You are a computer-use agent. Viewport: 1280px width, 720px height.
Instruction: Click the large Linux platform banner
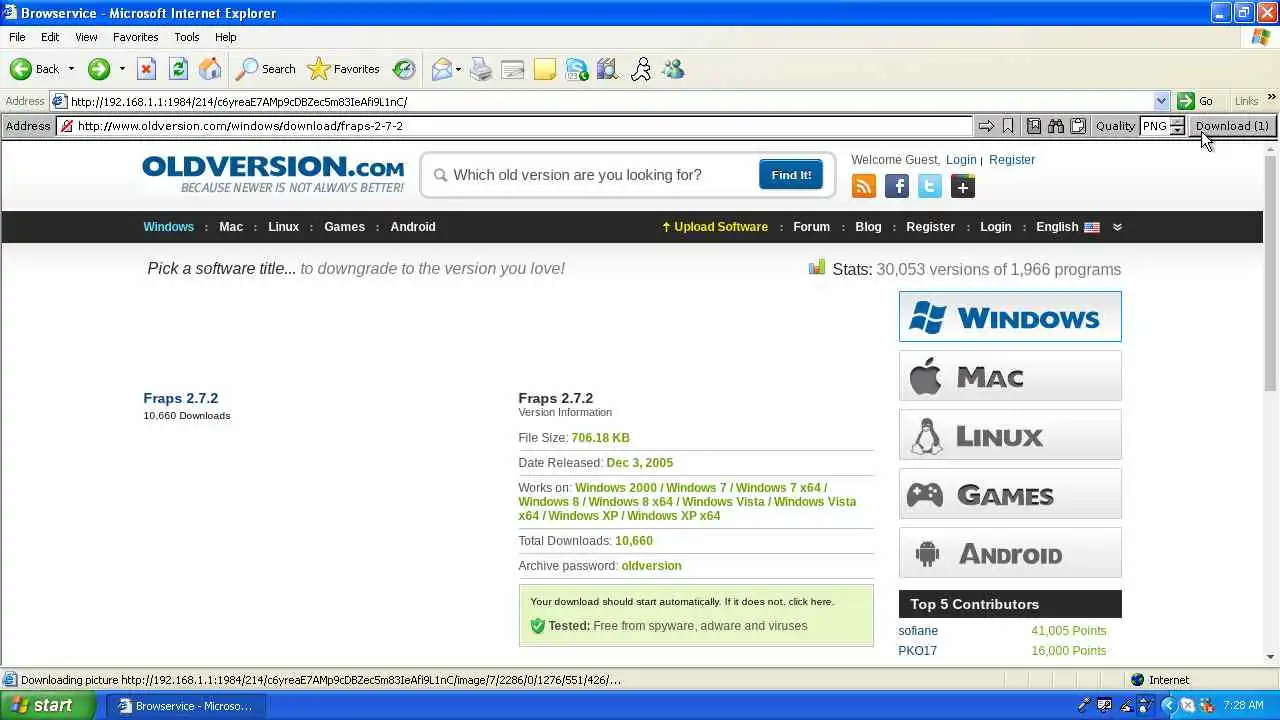[1010, 435]
